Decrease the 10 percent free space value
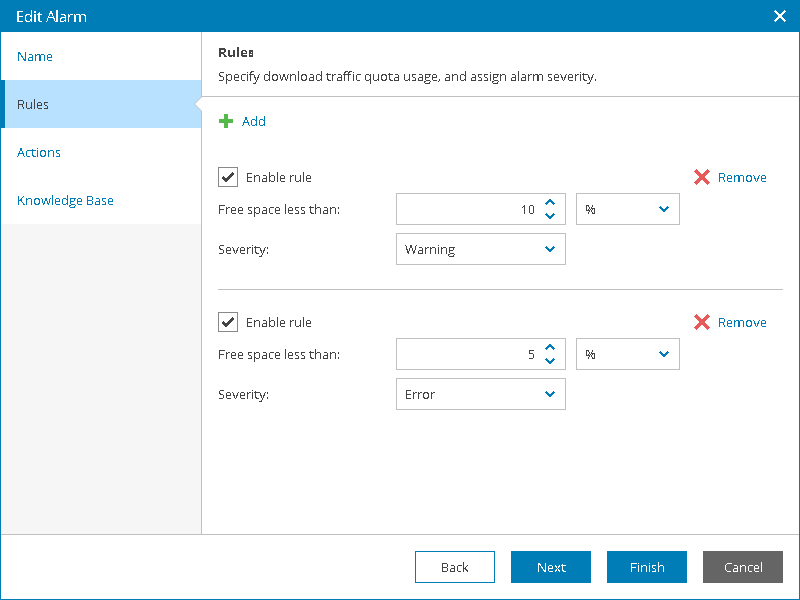 tap(550, 216)
